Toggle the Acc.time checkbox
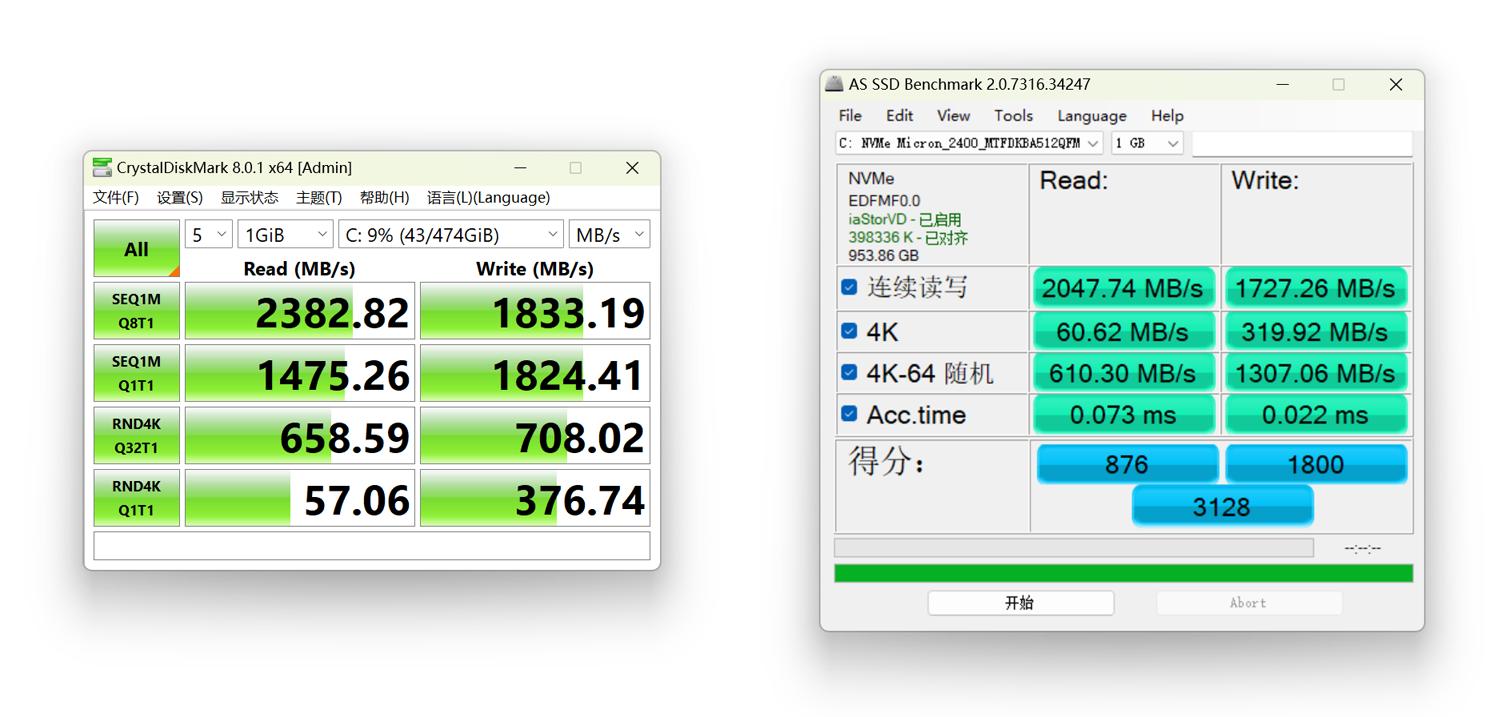Image resolution: width=1500 pixels, height=717 pixels. coord(849,414)
